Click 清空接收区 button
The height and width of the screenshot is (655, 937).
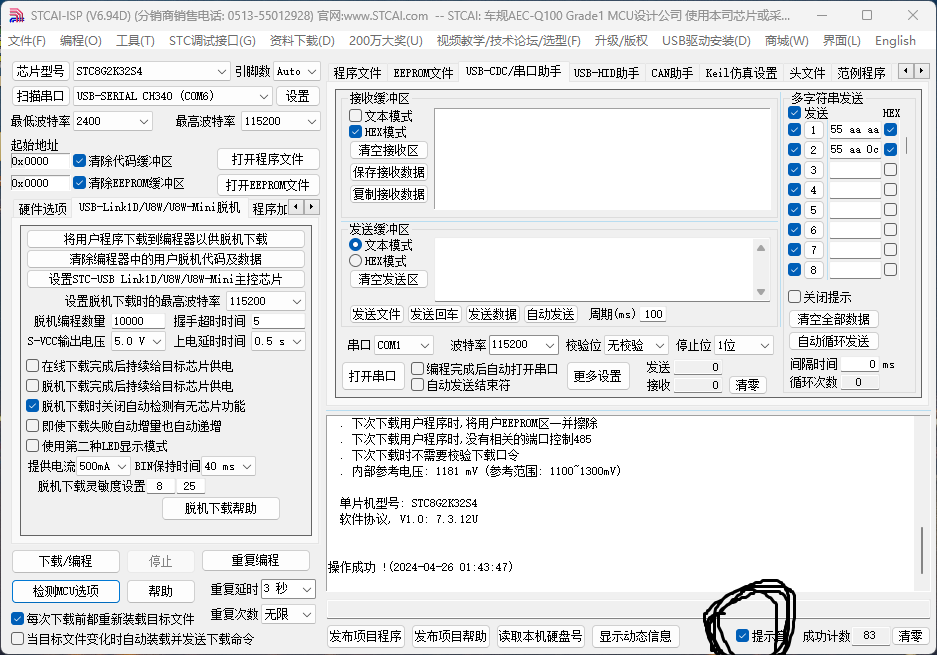[388, 150]
